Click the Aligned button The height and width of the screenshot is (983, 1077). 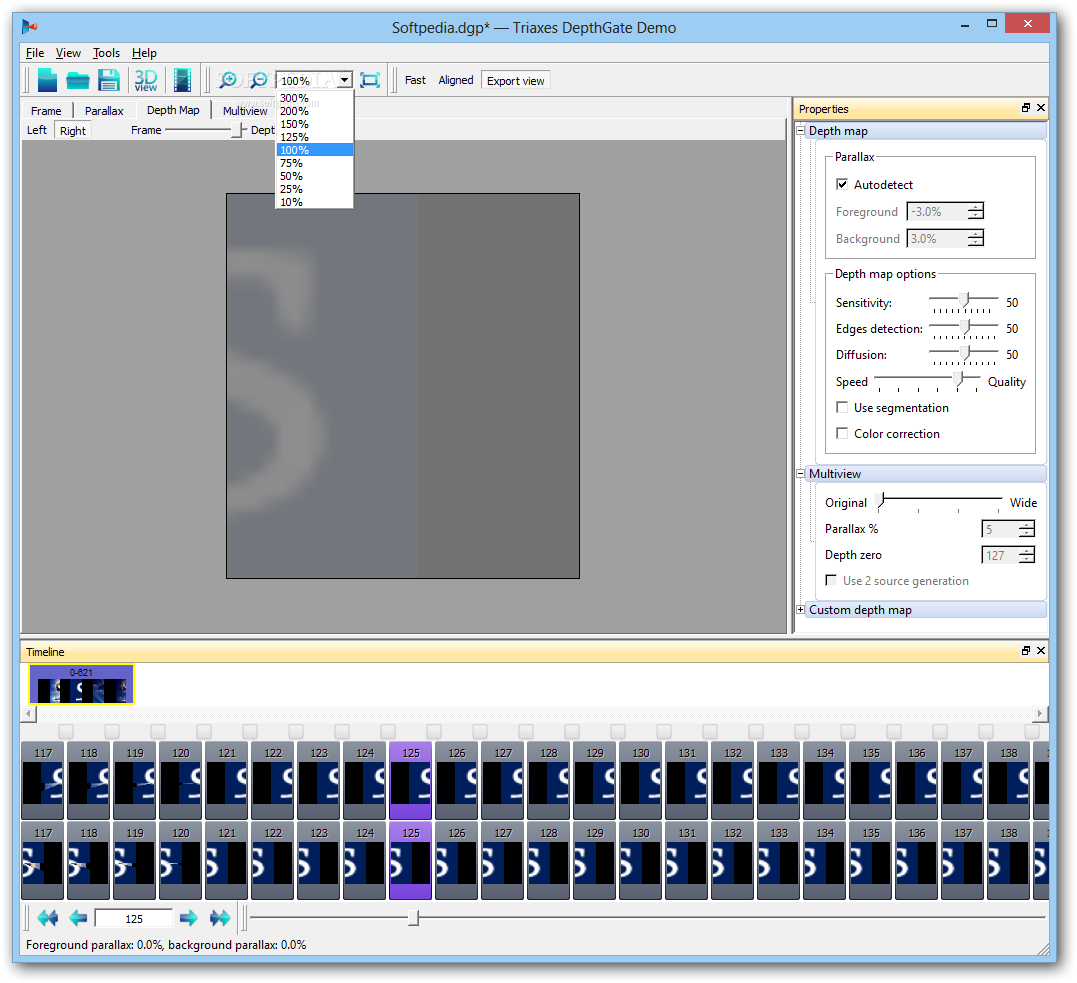coord(456,80)
